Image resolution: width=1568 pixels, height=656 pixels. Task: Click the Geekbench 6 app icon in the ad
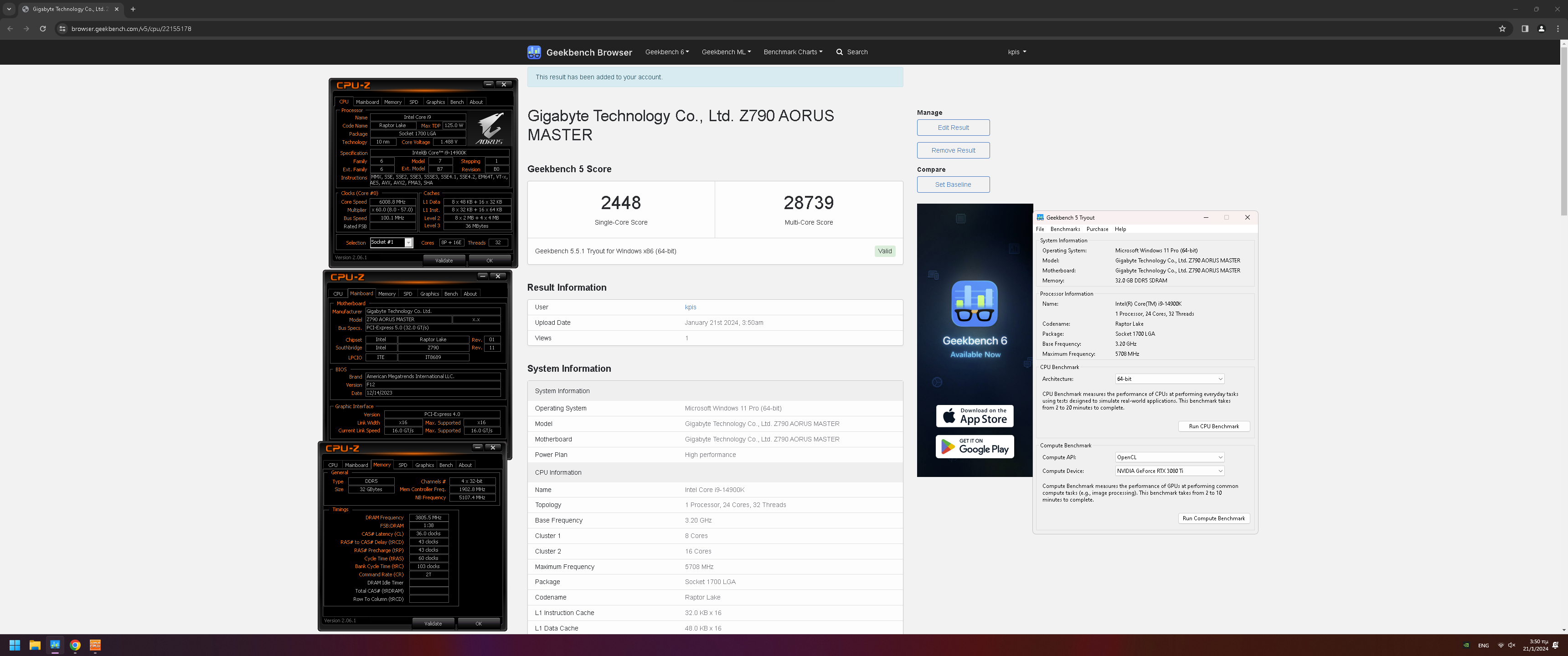point(975,304)
